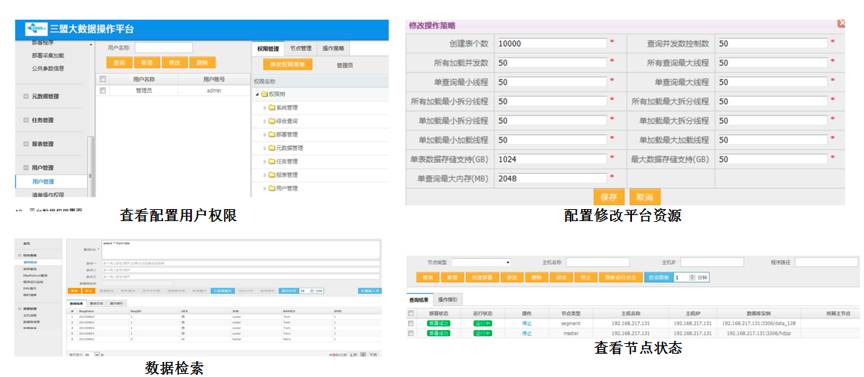Viewport: 864px width, 377px height.
Task: Click the orange 查询 button under 用户名称
Action: [x=120, y=63]
